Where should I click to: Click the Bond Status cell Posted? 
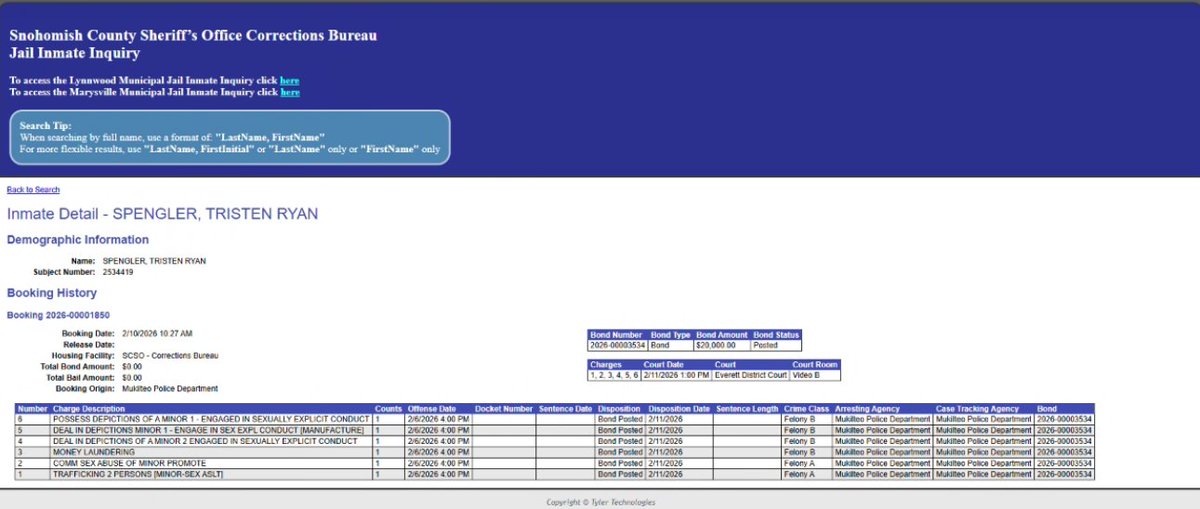(776, 345)
